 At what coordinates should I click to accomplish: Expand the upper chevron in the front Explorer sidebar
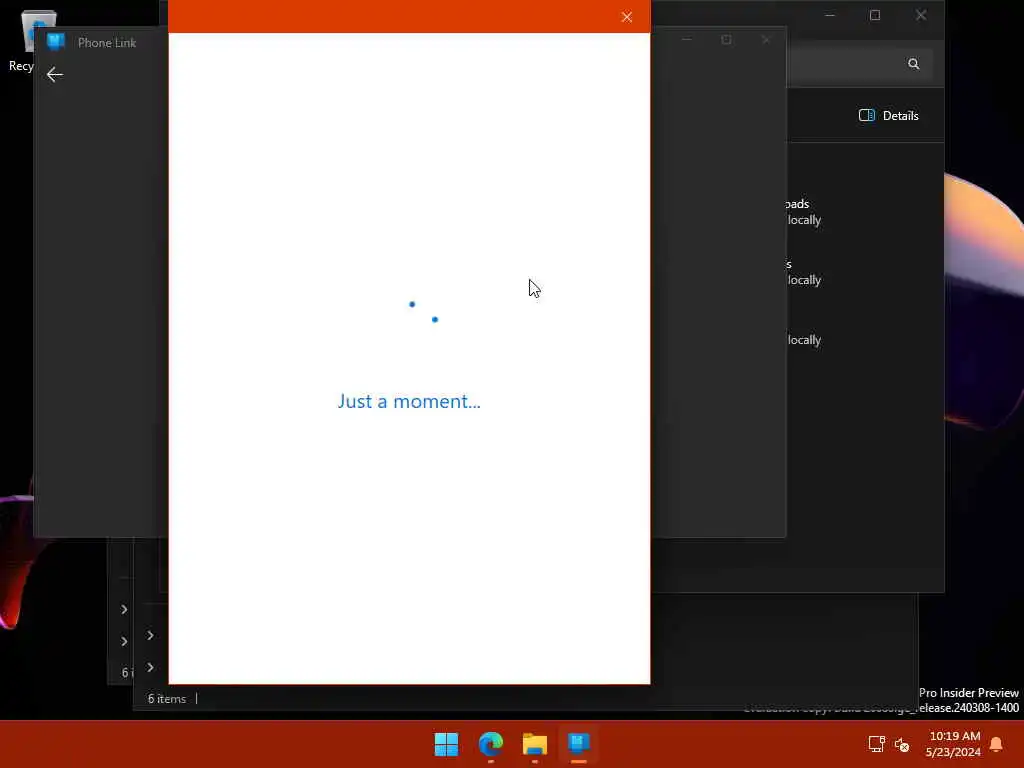tap(150, 635)
